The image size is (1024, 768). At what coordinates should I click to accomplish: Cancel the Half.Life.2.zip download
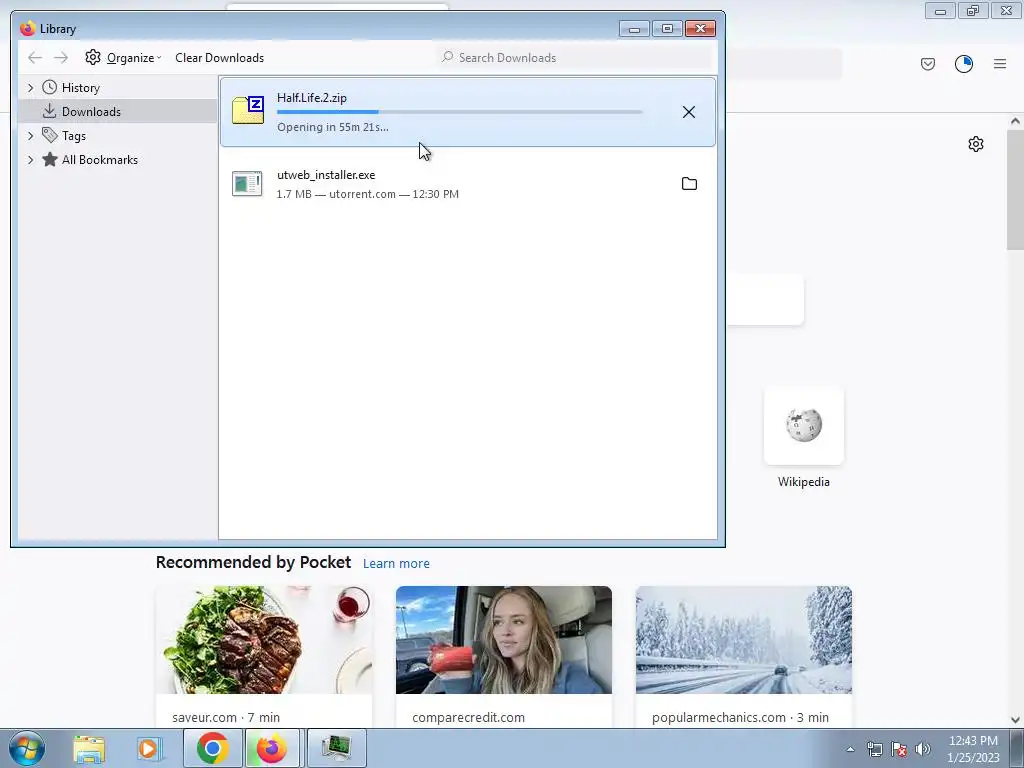[688, 112]
